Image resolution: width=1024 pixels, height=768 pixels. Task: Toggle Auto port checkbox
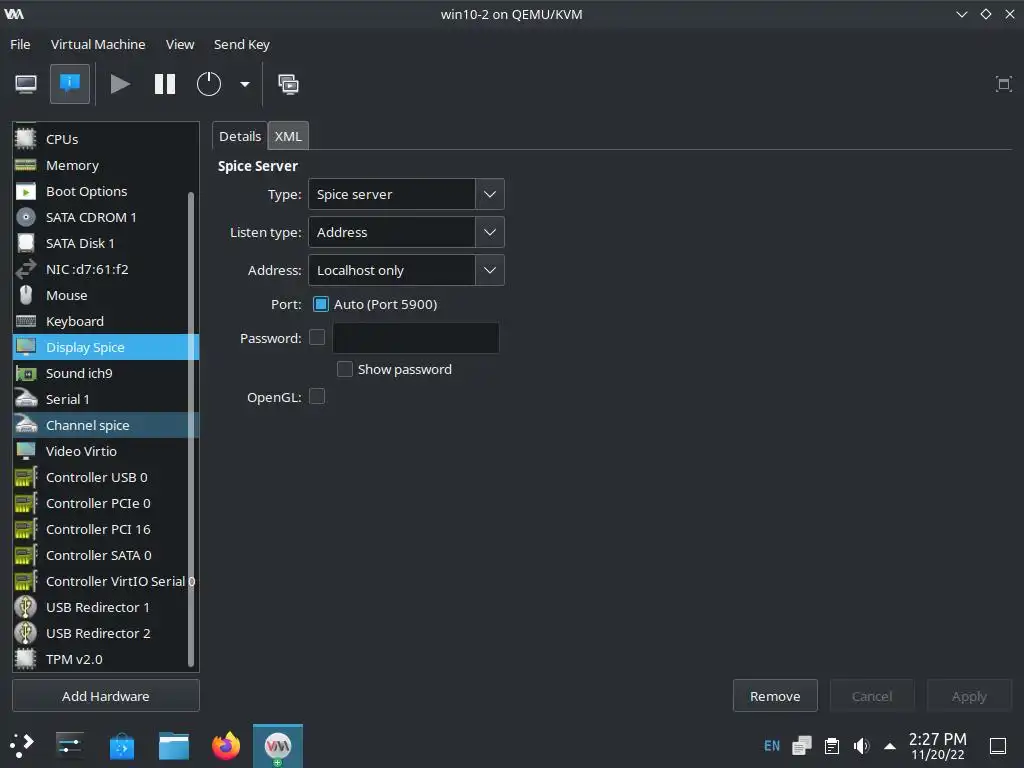tap(321, 304)
